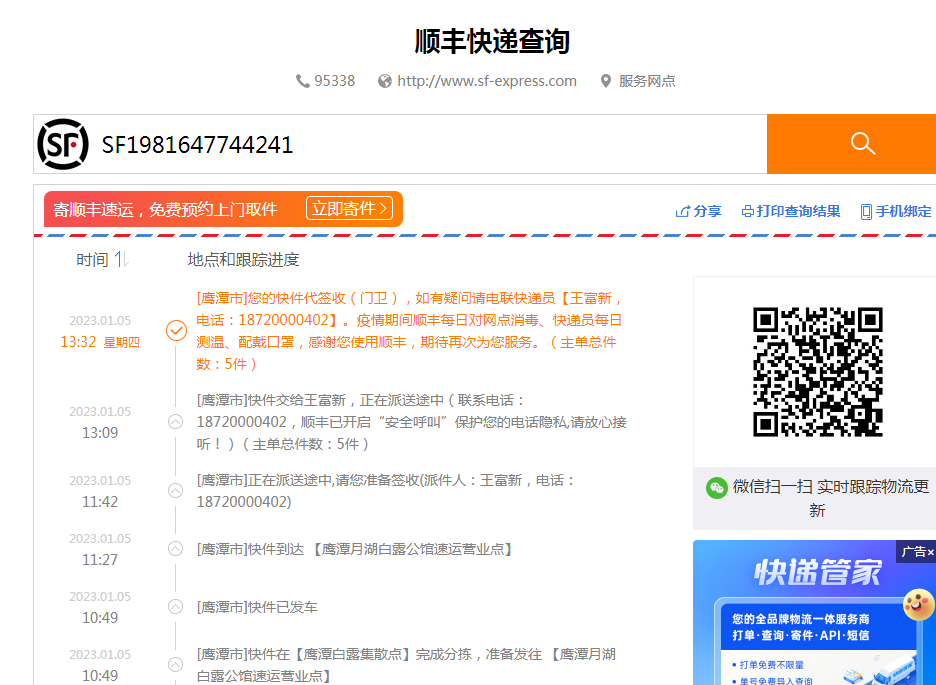Click the 时间 column header

[x=93, y=260]
